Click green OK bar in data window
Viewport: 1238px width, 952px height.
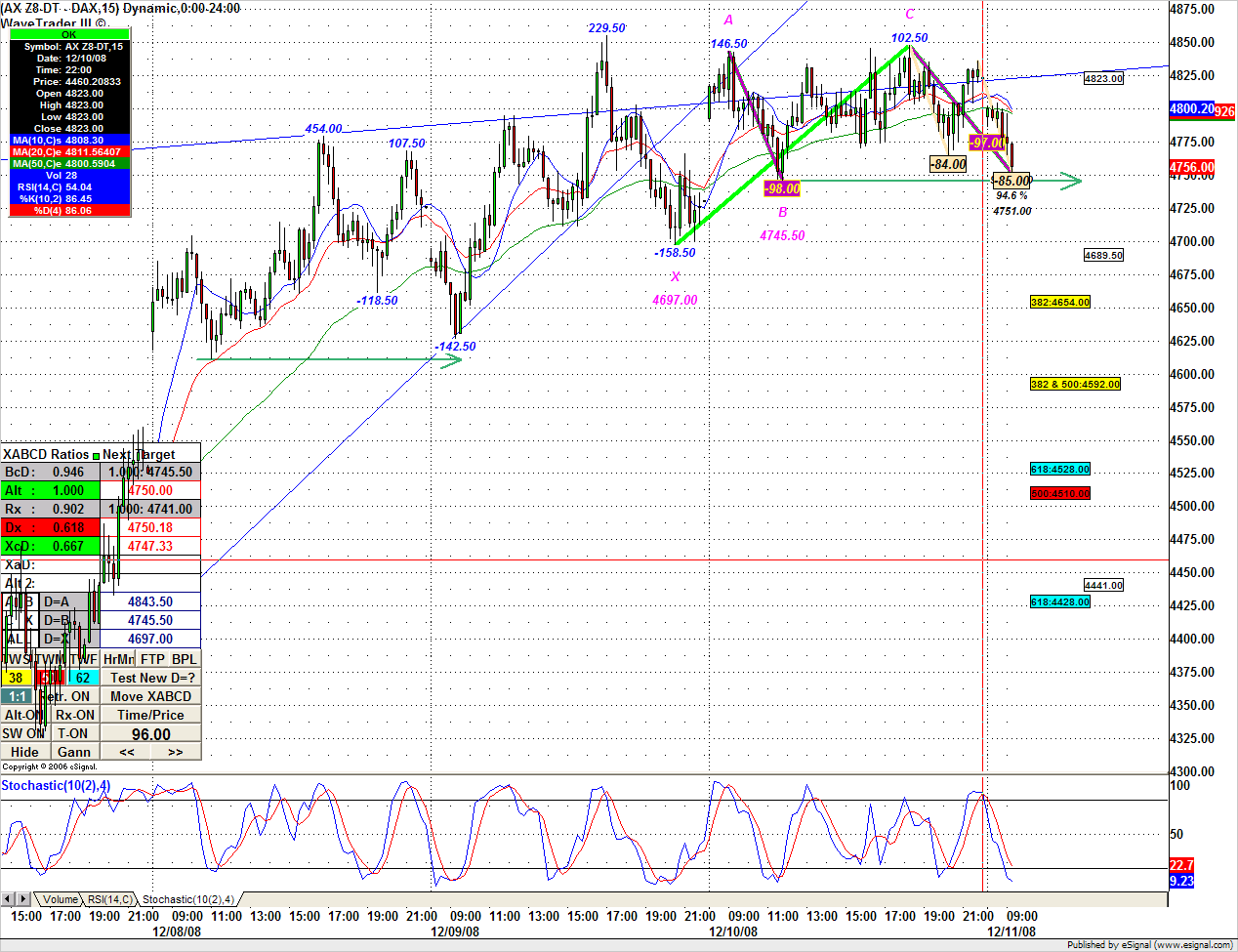69,34
